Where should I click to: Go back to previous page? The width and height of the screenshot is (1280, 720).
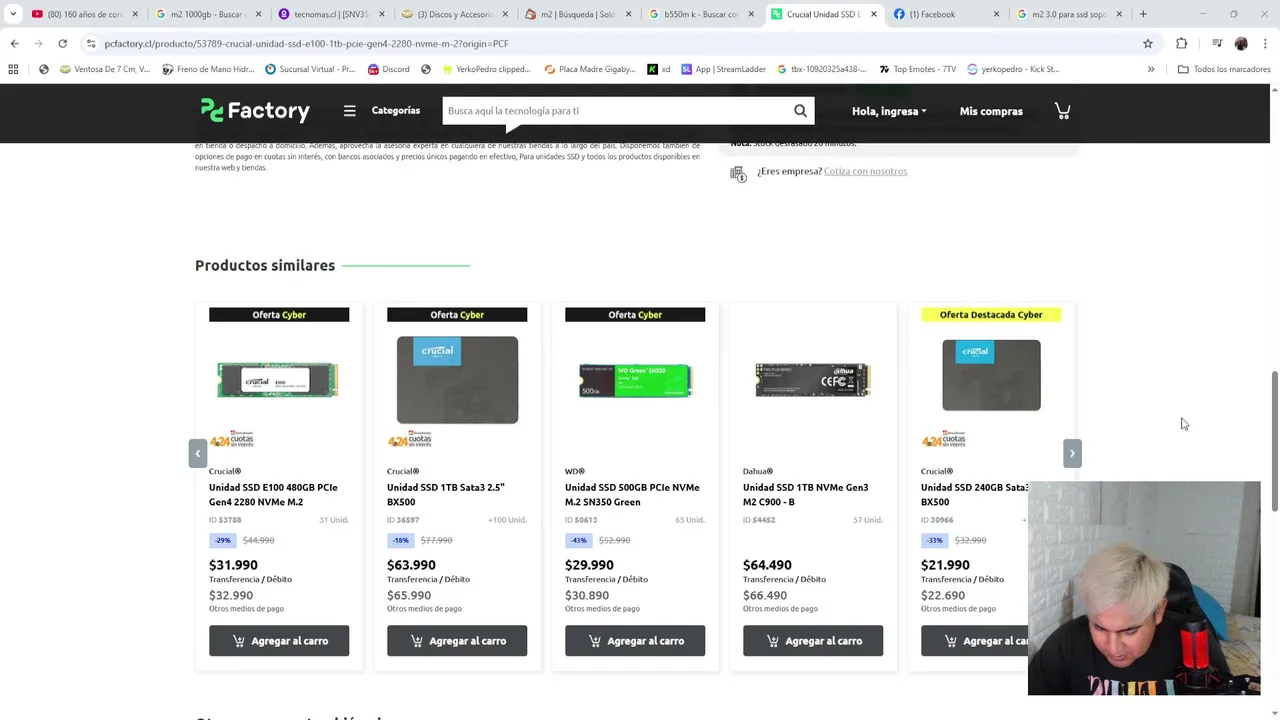[x=14, y=43]
